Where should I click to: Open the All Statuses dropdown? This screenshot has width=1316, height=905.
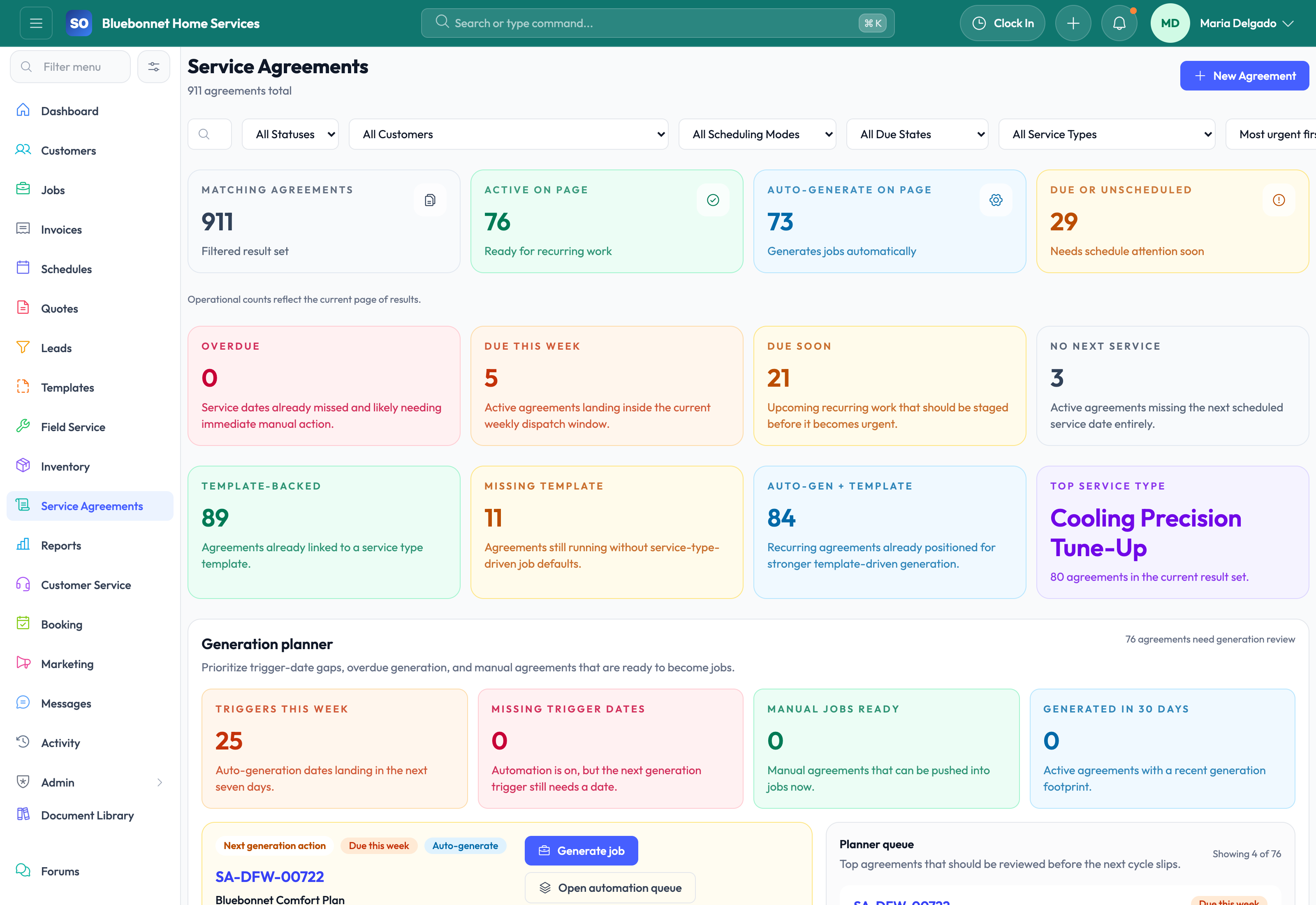(290, 135)
